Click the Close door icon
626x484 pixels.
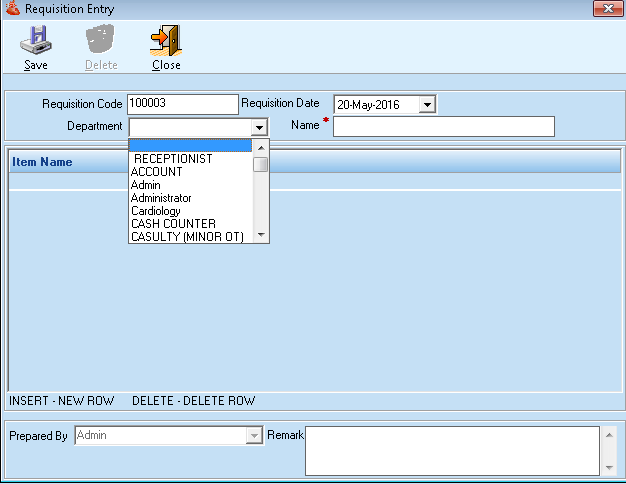166,40
